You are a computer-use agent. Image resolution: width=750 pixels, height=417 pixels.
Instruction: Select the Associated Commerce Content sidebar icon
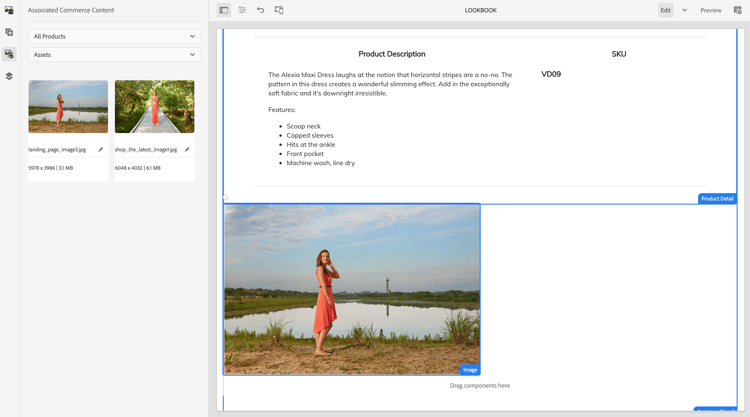click(9, 54)
